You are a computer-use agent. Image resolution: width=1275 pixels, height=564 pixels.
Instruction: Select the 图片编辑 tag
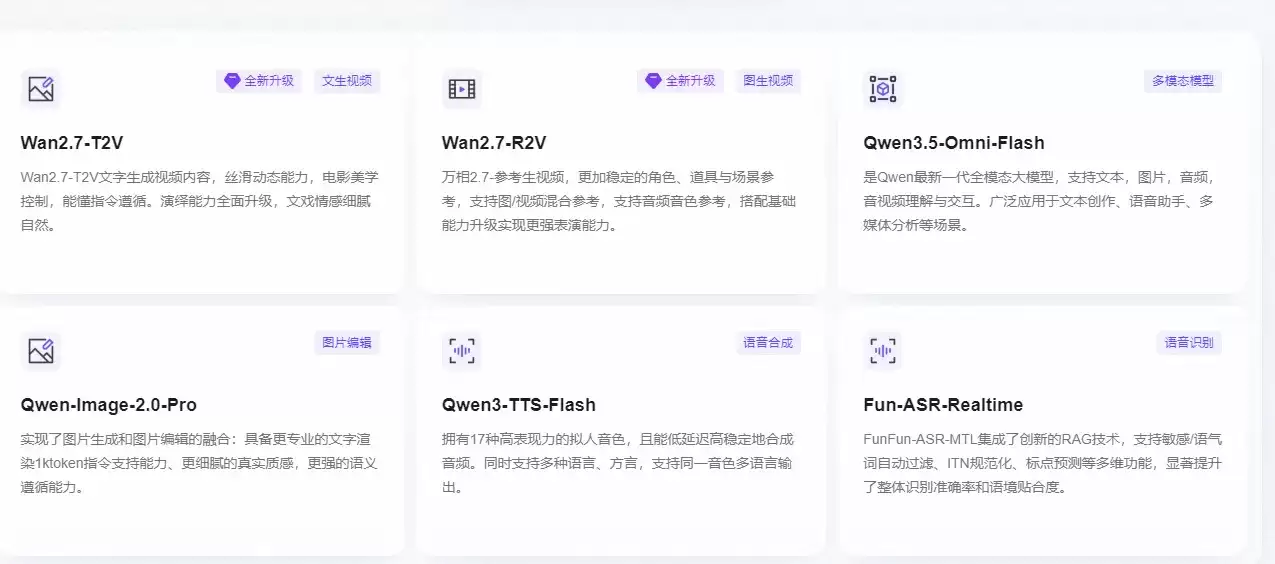pyautogui.click(x=347, y=343)
